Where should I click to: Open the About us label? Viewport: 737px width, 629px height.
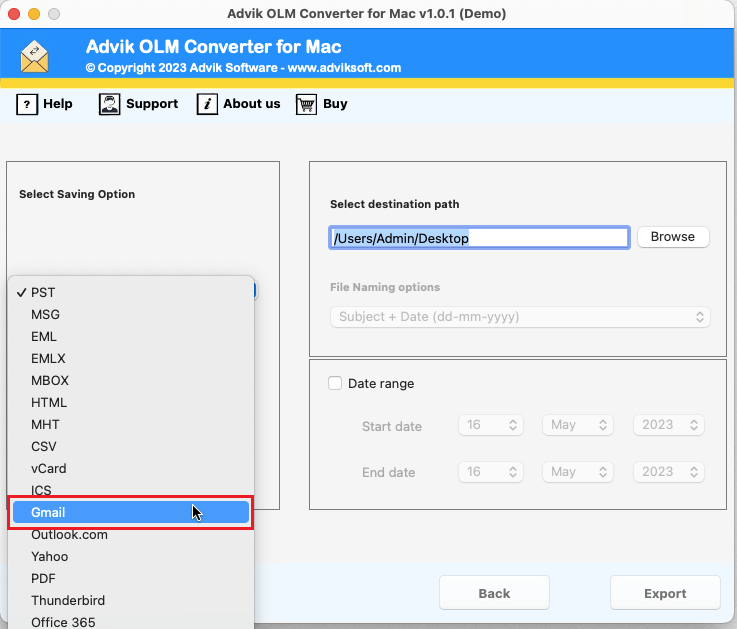pyautogui.click(x=251, y=103)
